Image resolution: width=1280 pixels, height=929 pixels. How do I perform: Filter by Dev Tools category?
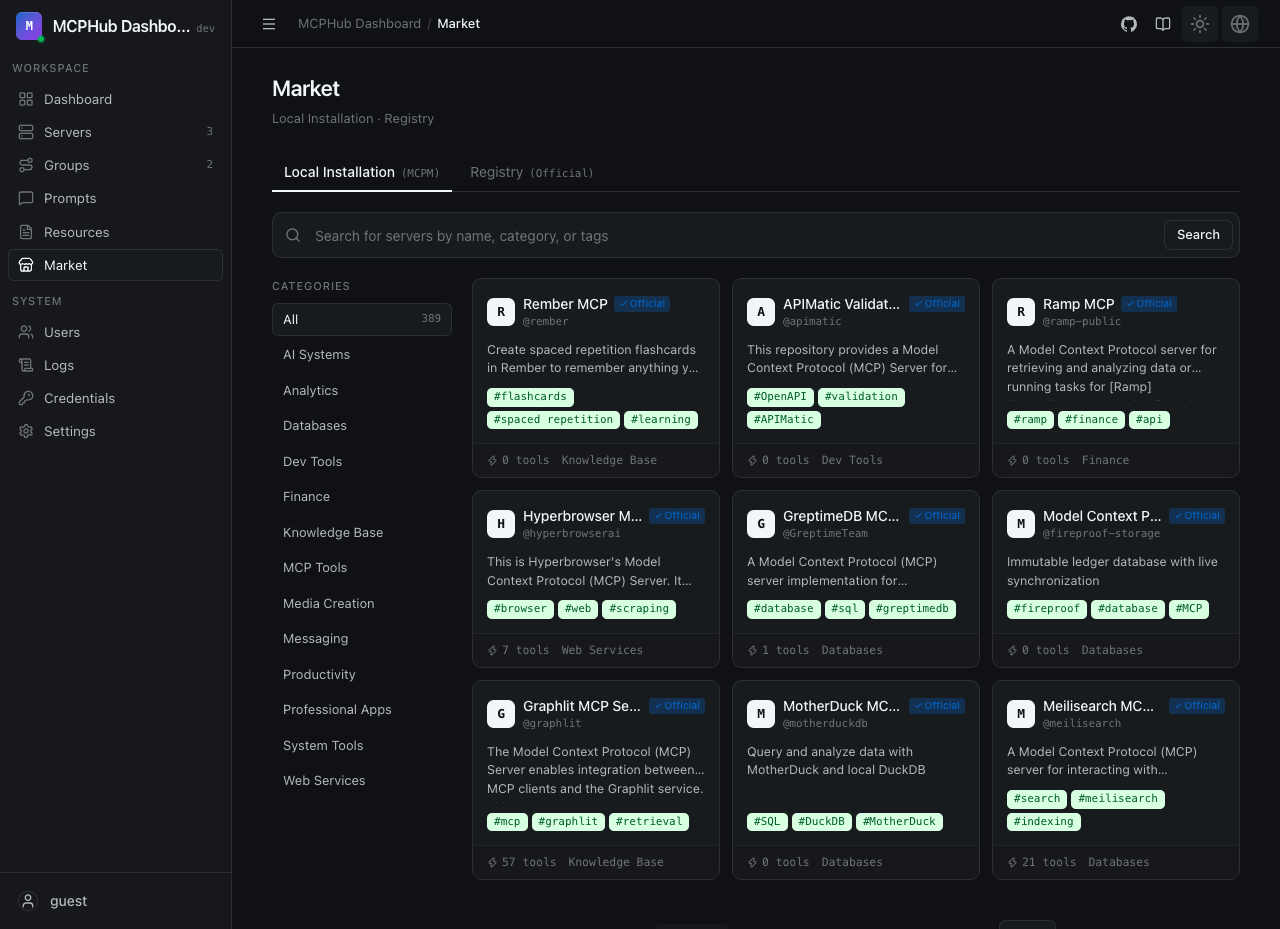point(362,461)
